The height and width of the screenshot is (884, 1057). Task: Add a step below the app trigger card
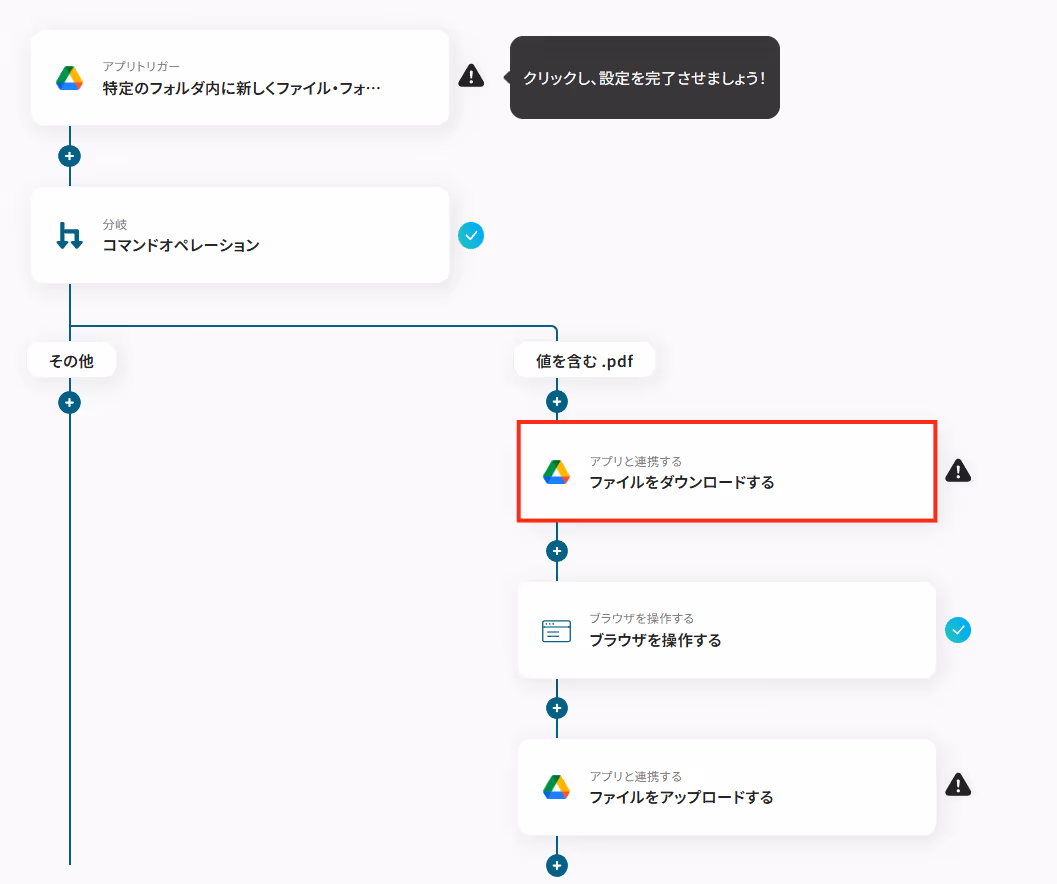coord(69,156)
